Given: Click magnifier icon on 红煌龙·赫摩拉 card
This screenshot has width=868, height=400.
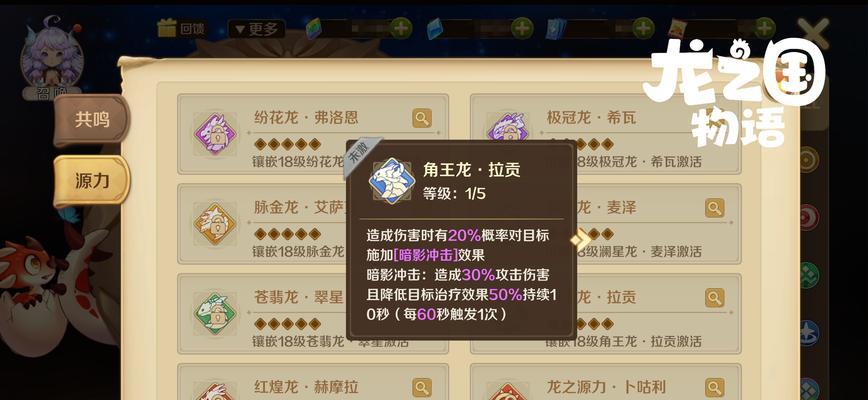Looking at the screenshot, I should coord(422,387).
